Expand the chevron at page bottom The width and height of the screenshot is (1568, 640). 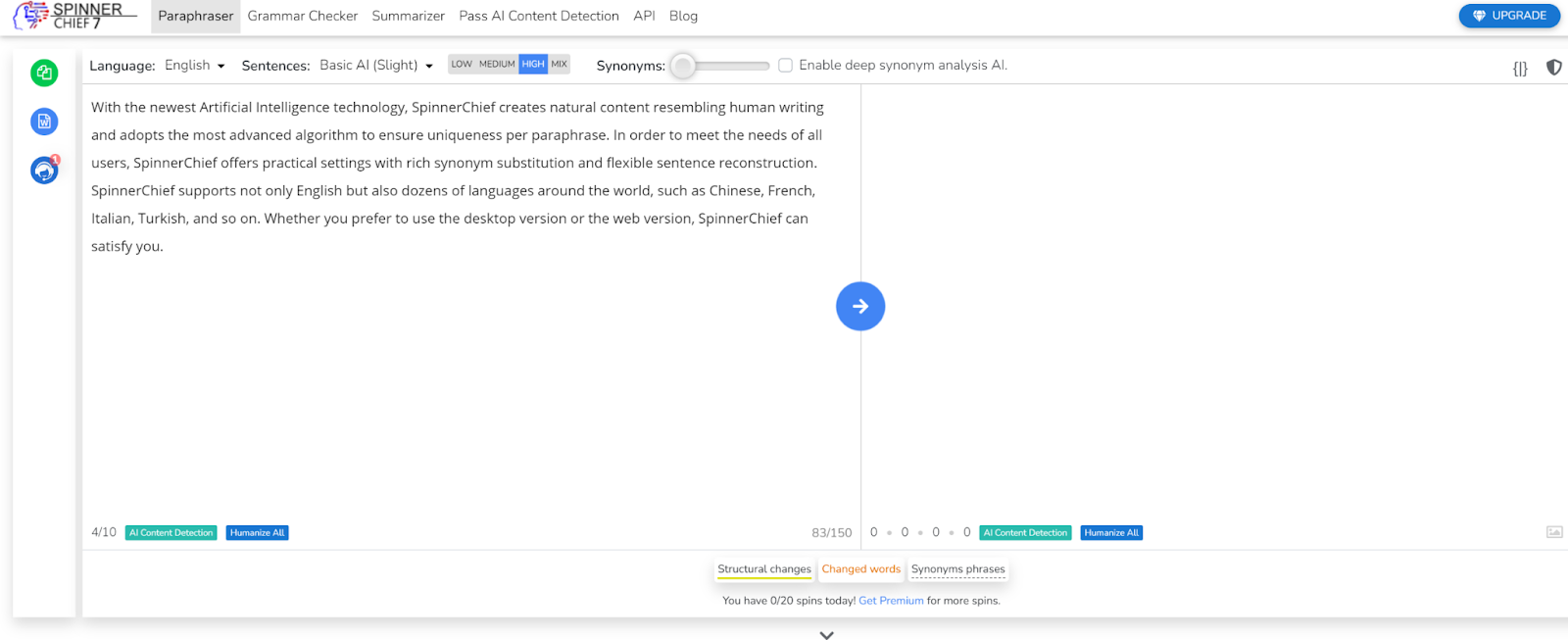(x=826, y=635)
